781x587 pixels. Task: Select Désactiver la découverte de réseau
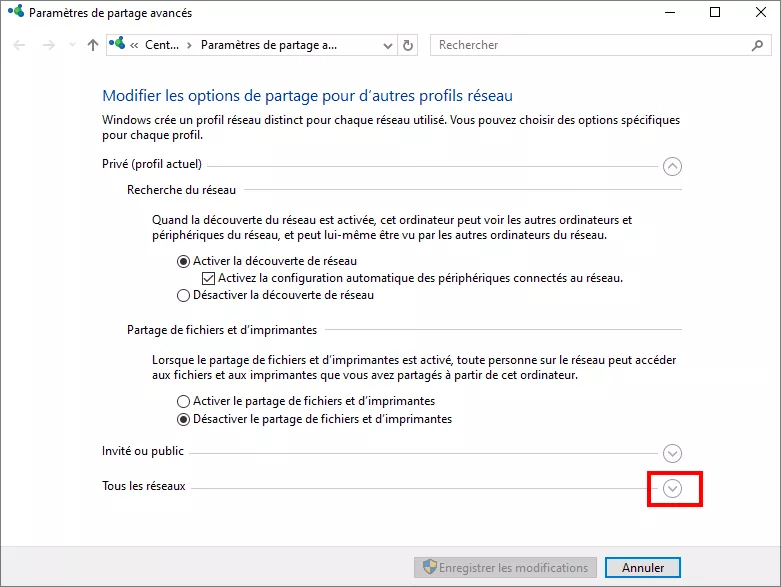point(183,295)
